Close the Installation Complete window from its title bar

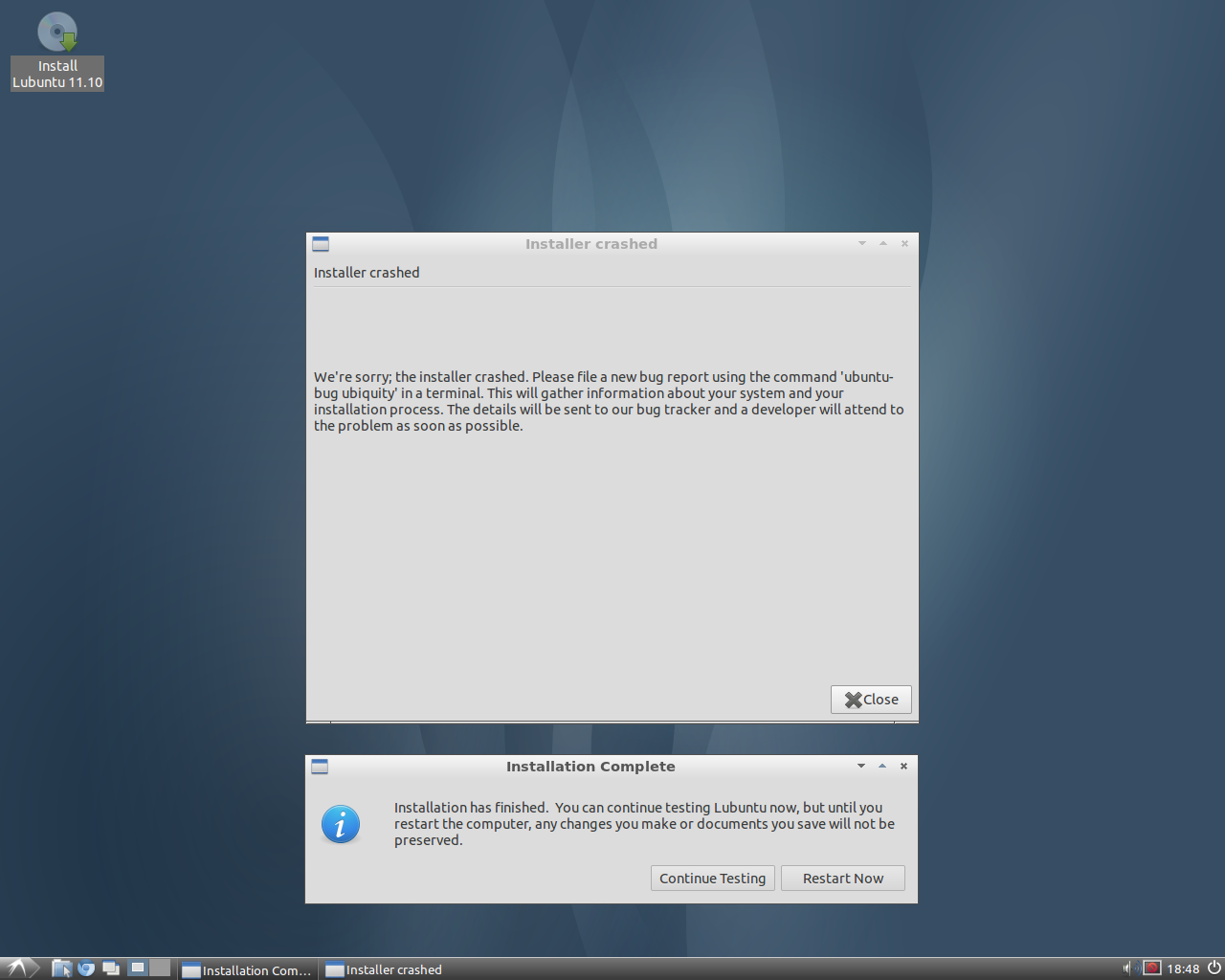(903, 767)
